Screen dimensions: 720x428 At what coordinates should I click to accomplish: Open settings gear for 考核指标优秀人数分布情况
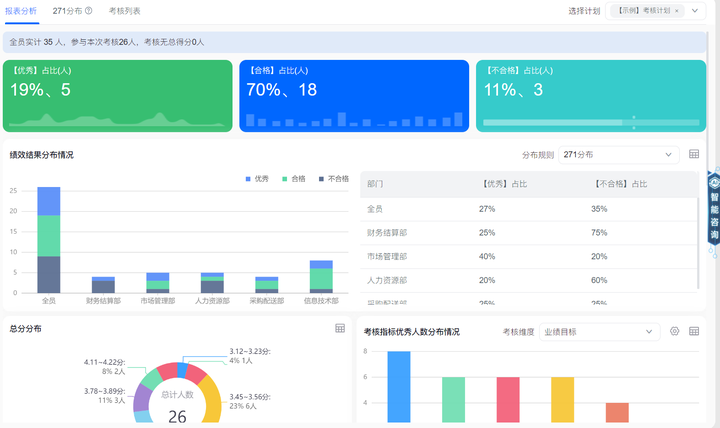(674, 331)
